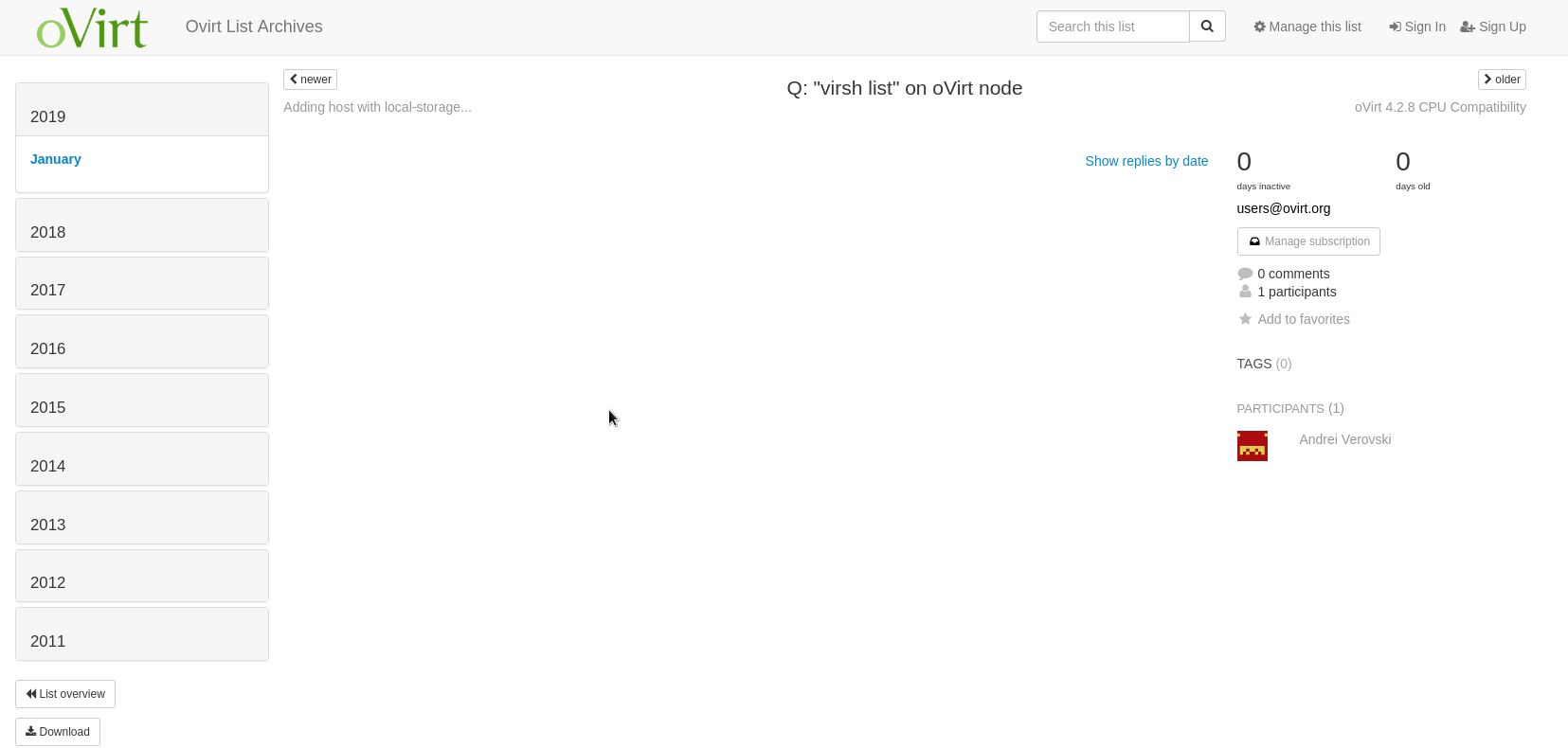The width and height of the screenshot is (1568, 748).
Task: Expand the 2017 archive year
Action: tap(48, 290)
